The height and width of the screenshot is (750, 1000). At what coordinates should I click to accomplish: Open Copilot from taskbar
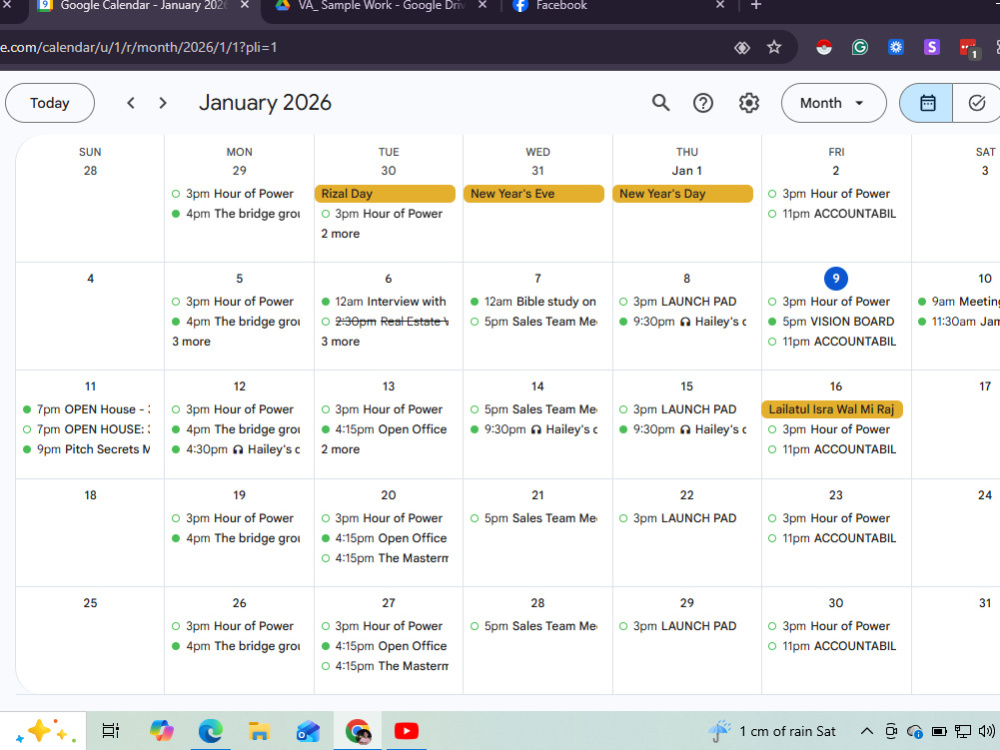point(161,731)
